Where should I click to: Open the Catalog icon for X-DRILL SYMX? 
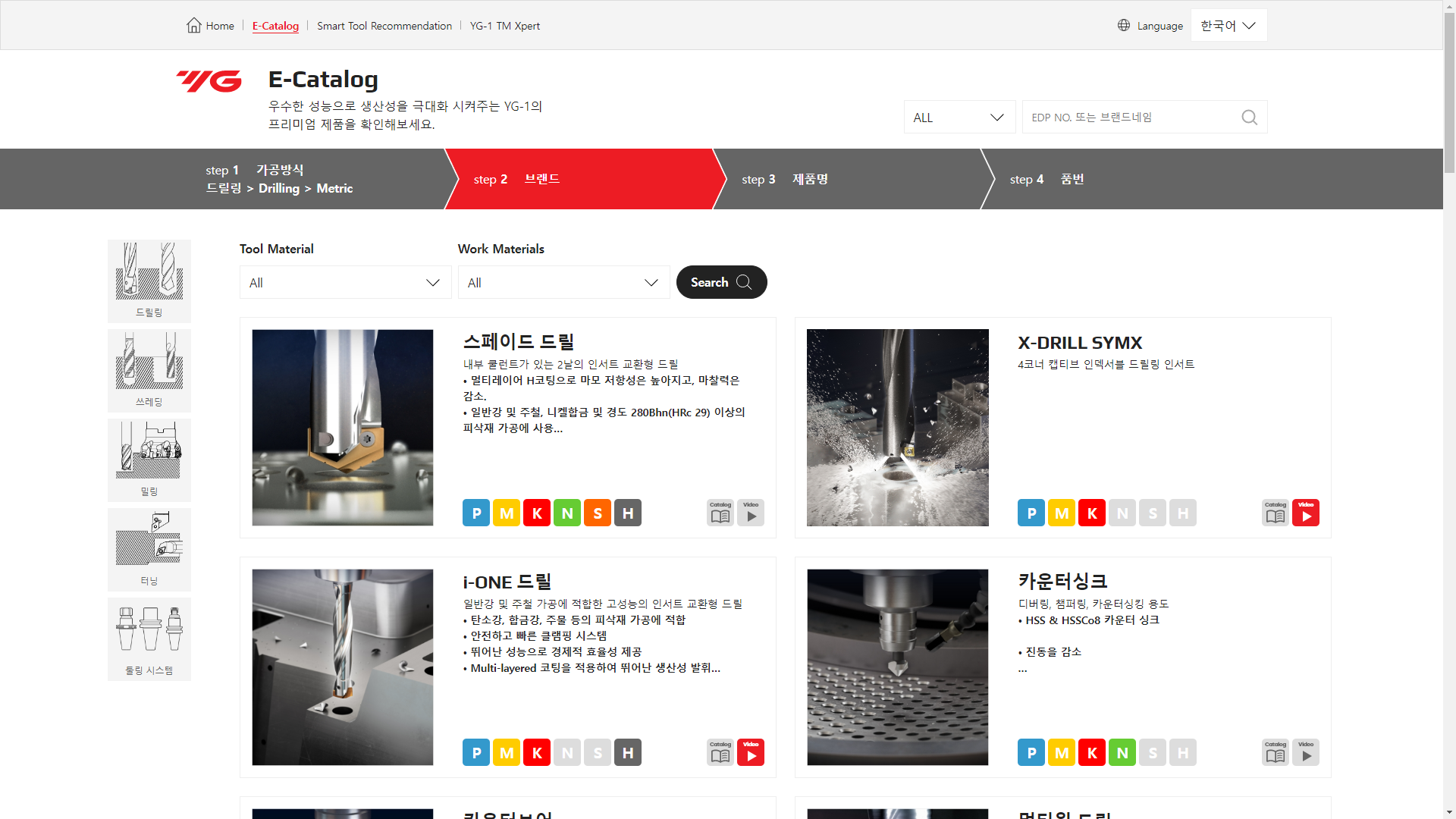(x=1276, y=513)
